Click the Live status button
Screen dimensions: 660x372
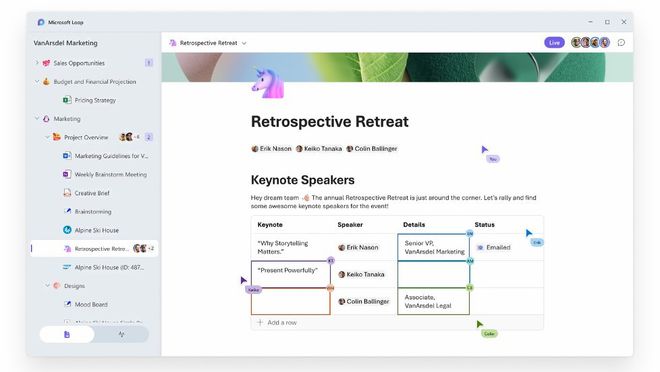click(x=554, y=43)
